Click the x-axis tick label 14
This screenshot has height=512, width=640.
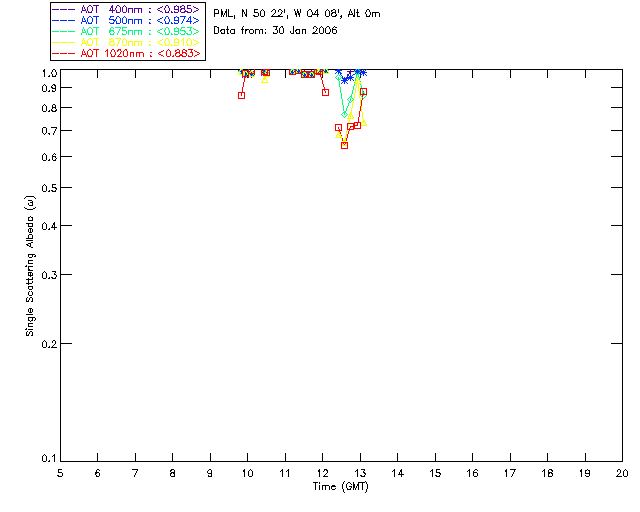(398, 473)
